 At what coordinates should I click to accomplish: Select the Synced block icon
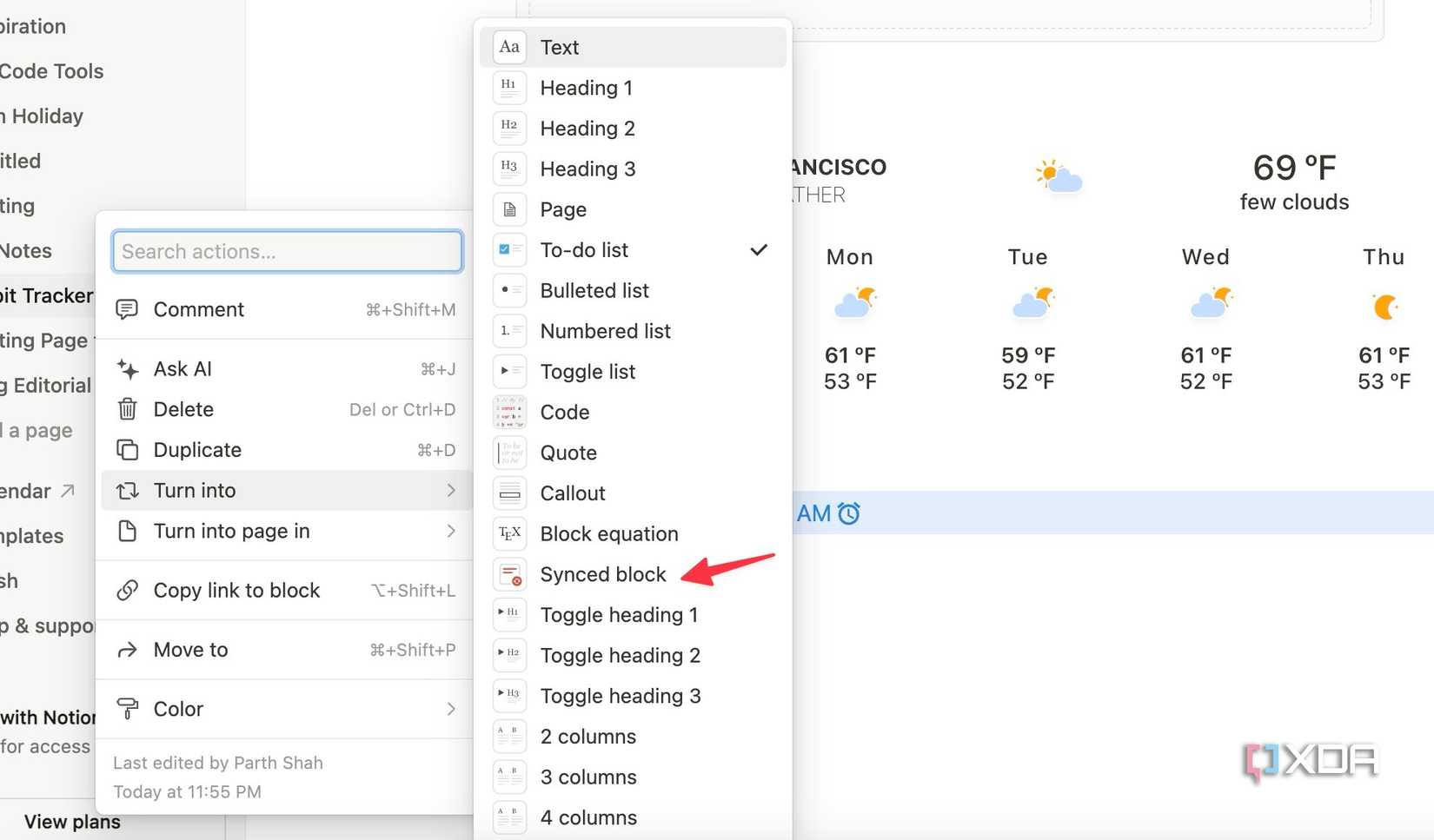pyautogui.click(x=509, y=574)
